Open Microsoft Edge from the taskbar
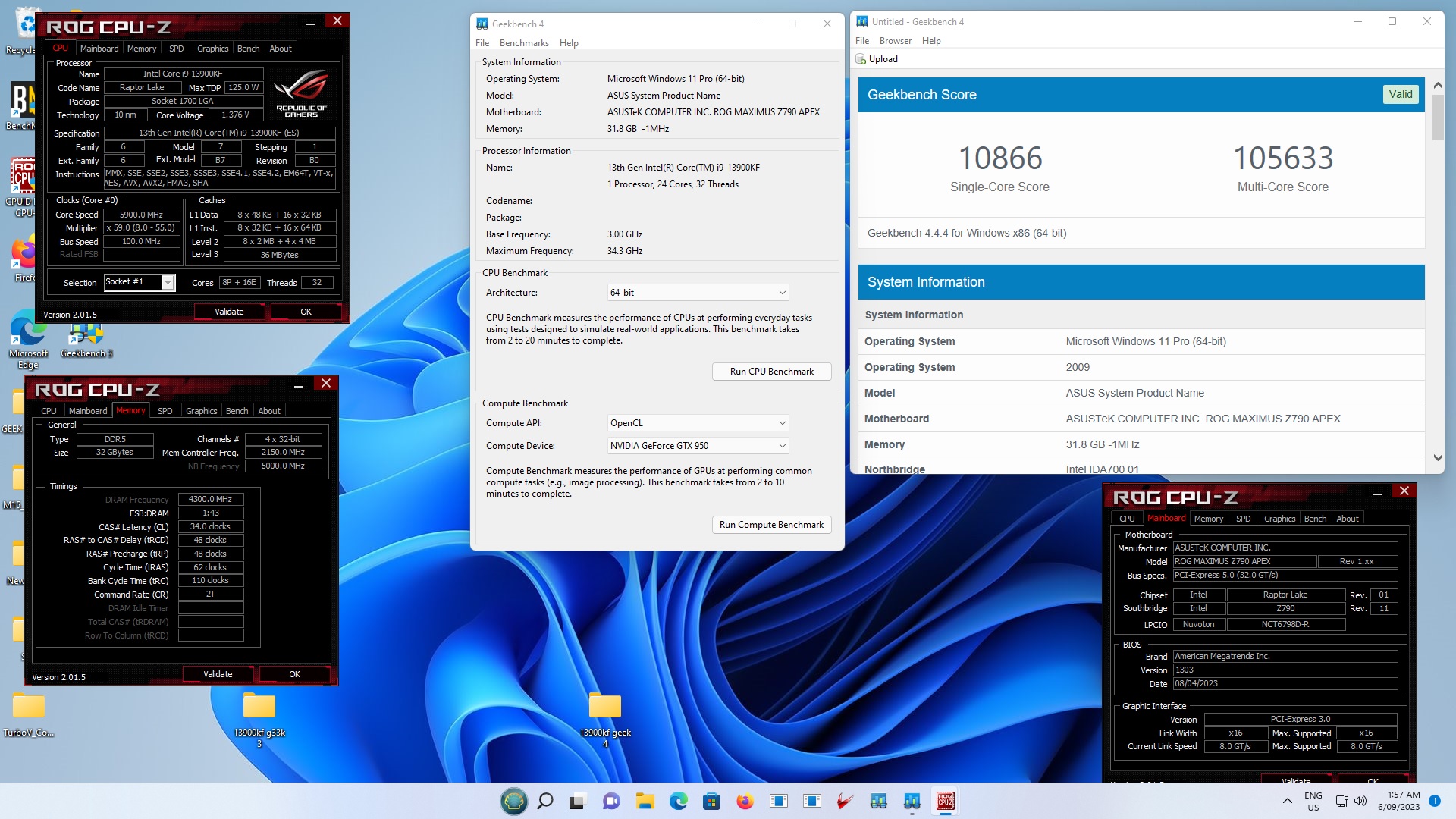The height and width of the screenshot is (819, 1456). click(678, 801)
